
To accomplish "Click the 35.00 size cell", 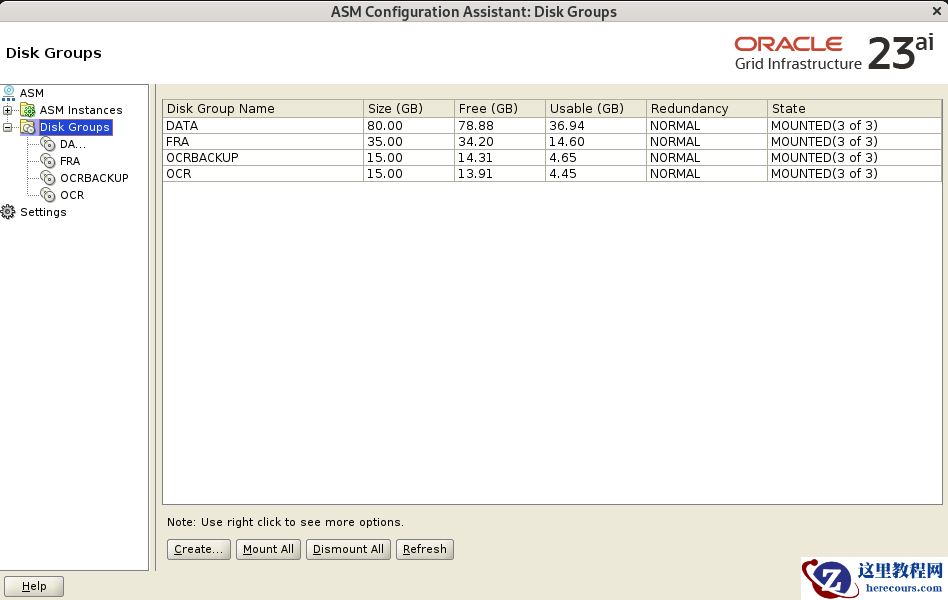I will tap(409, 142).
